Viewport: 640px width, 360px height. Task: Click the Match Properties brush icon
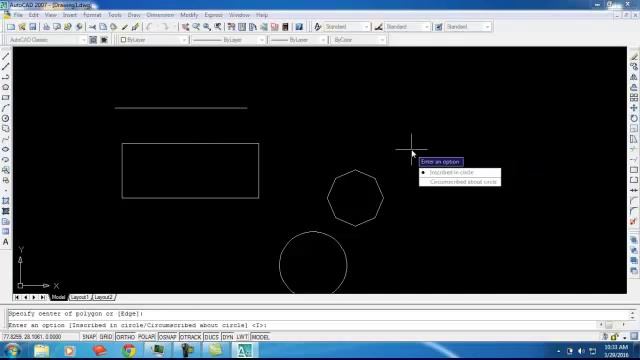pos(135,27)
